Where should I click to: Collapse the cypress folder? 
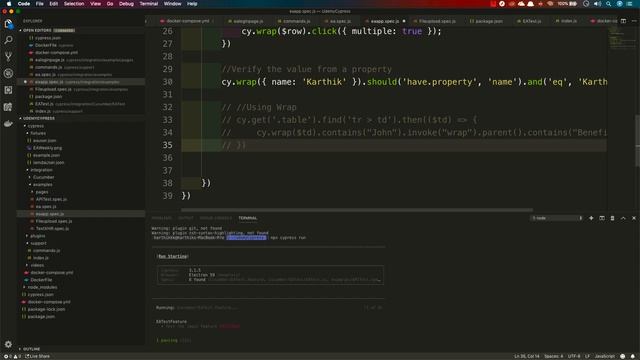[36, 126]
